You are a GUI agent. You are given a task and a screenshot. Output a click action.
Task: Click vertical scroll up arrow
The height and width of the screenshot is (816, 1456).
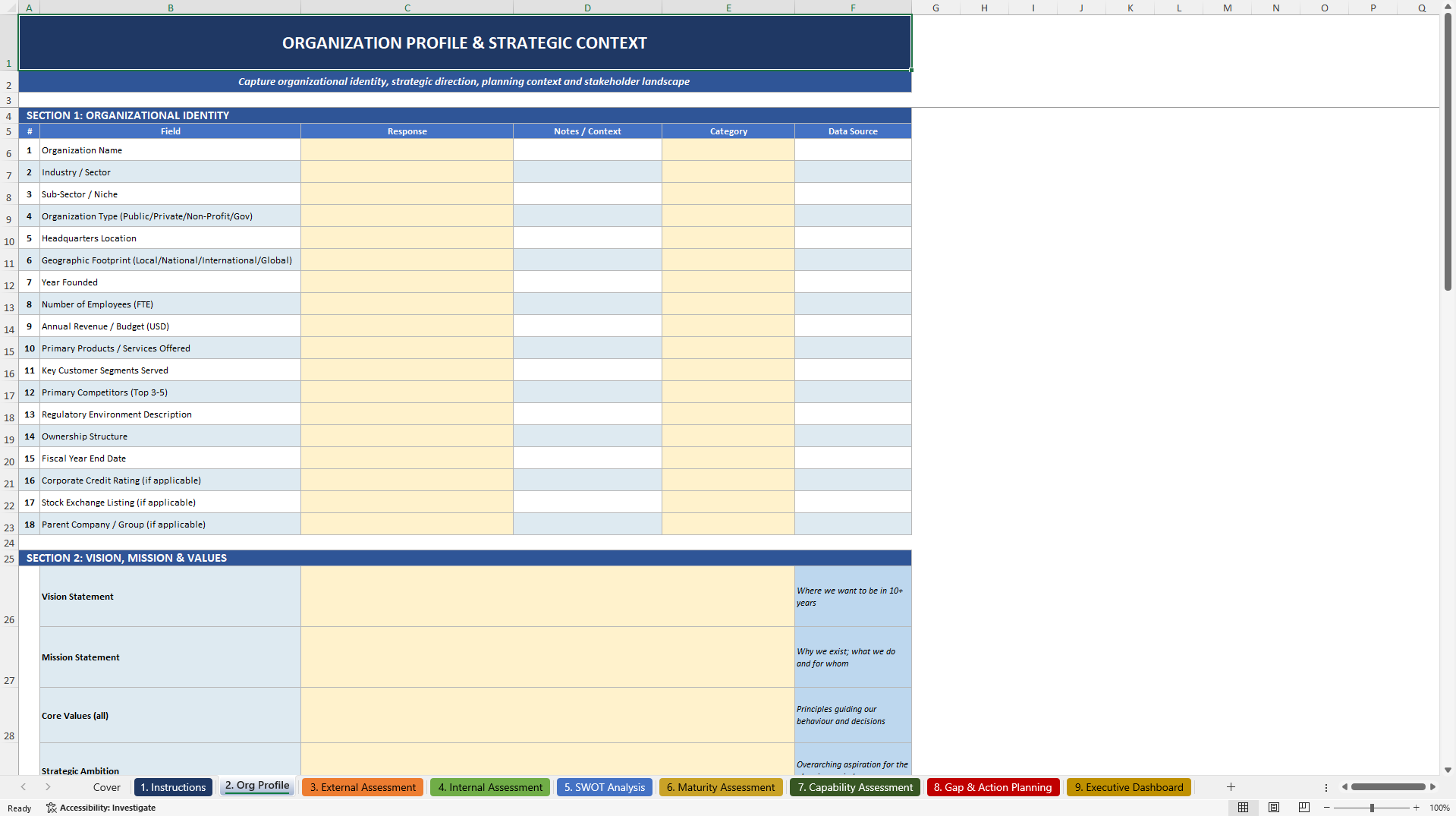[1448, 6]
